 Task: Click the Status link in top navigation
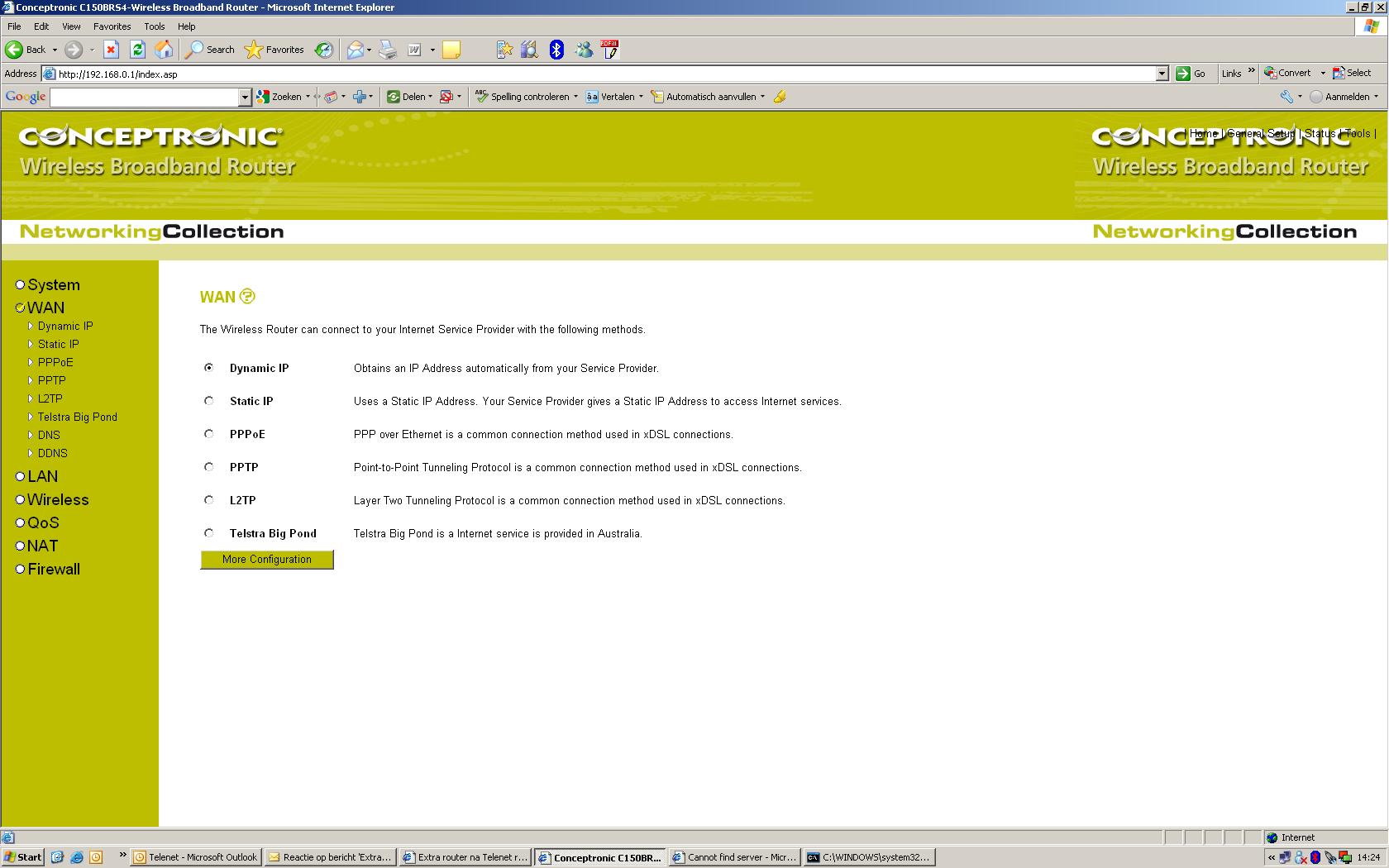(x=1320, y=133)
